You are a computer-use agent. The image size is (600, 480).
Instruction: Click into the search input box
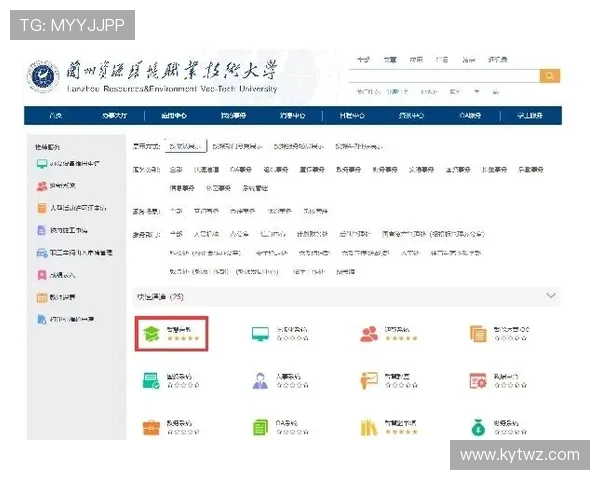444,76
